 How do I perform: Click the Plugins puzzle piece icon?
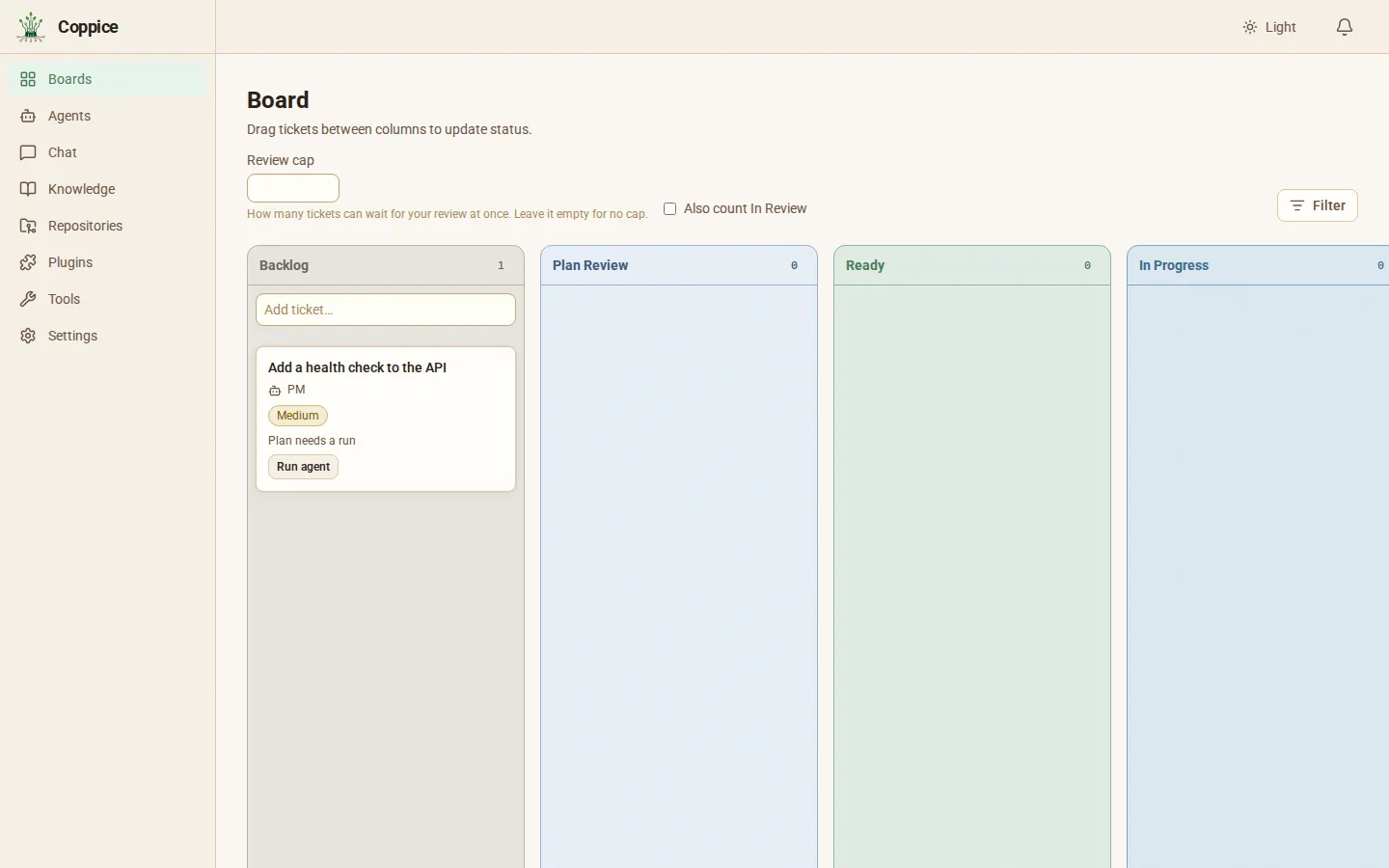(x=28, y=262)
